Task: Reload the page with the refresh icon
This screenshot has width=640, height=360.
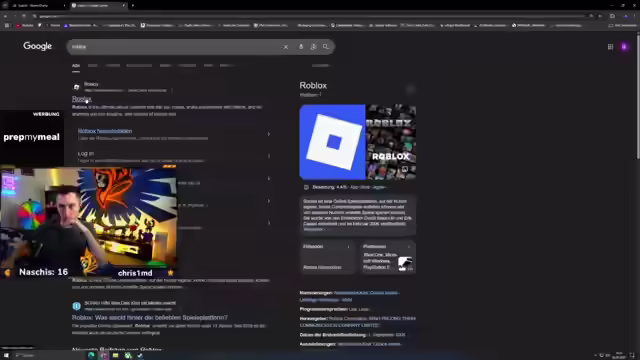Action: [24, 16]
